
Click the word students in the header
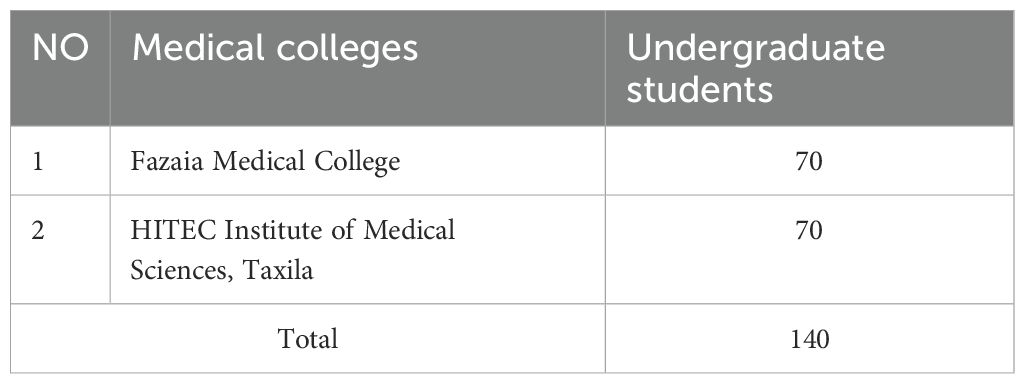(x=699, y=89)
